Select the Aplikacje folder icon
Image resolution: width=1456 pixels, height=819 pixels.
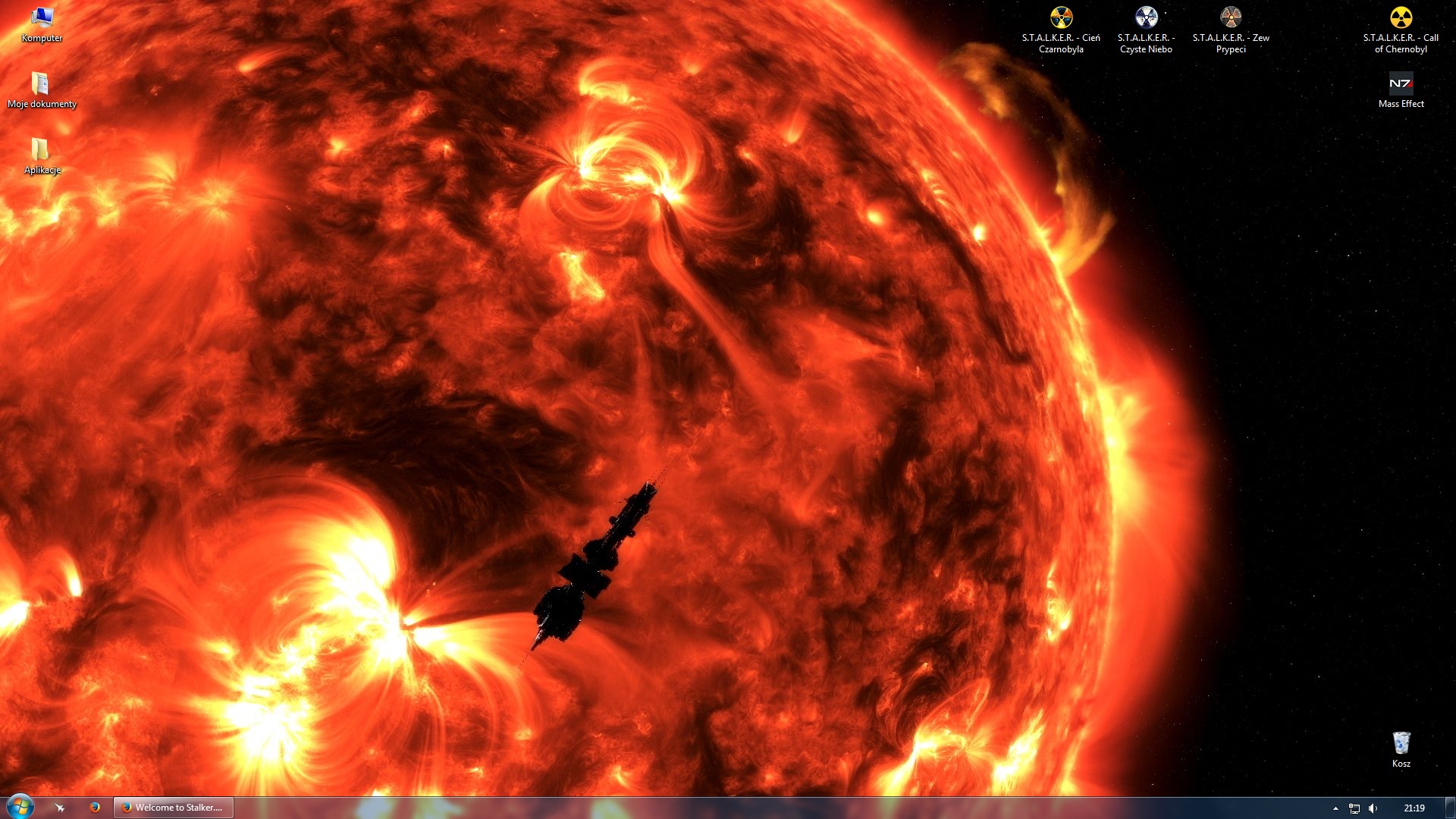[42, 156]
